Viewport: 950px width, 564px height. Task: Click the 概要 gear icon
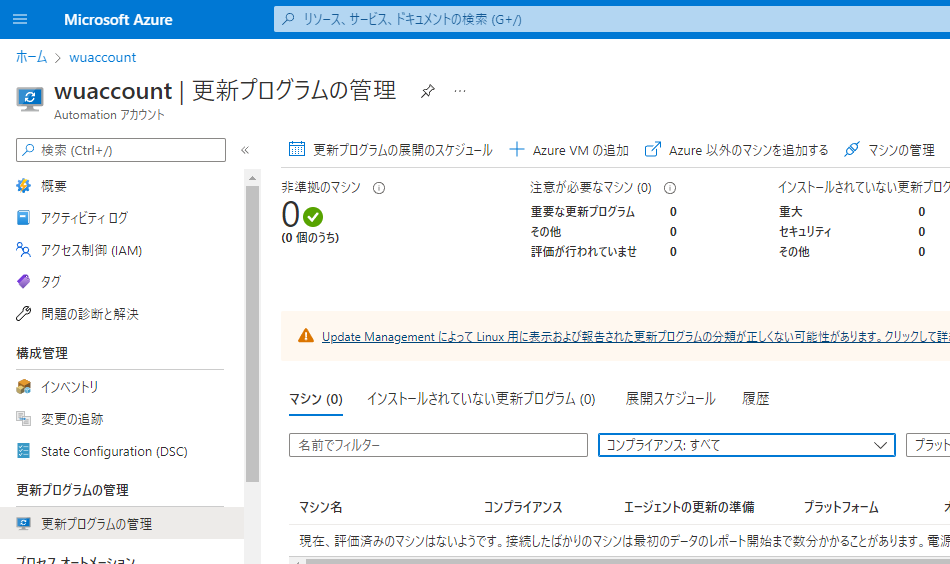click(x=24, y=186)
